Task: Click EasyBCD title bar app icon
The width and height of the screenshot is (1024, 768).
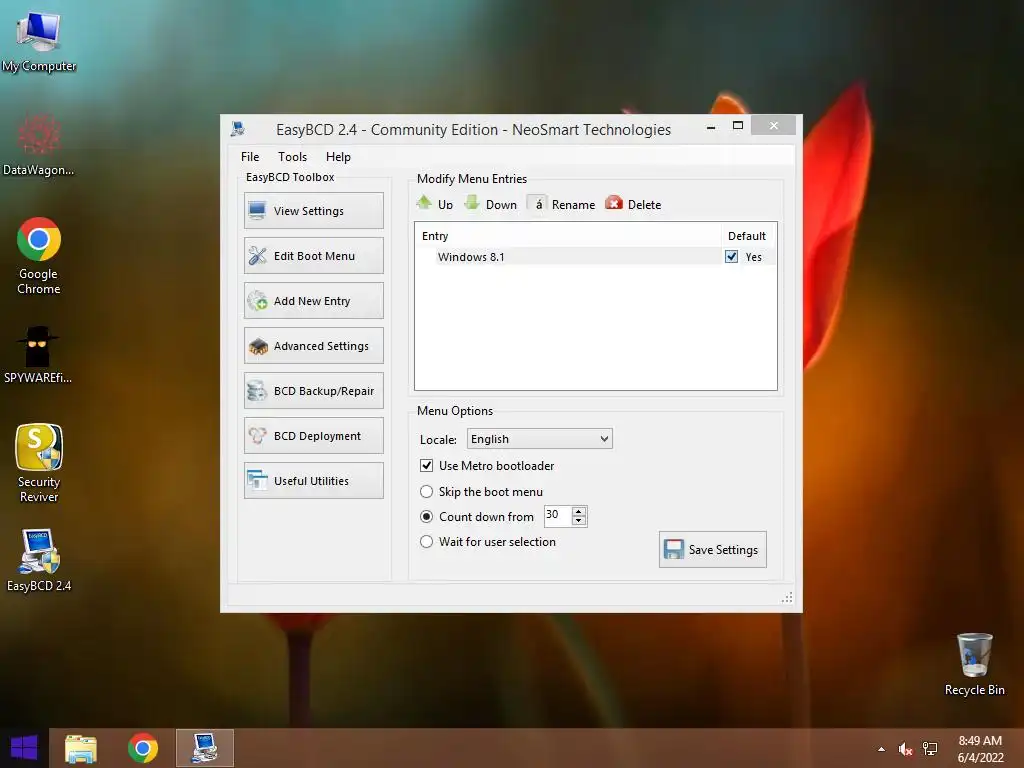Action: [238, 129]
